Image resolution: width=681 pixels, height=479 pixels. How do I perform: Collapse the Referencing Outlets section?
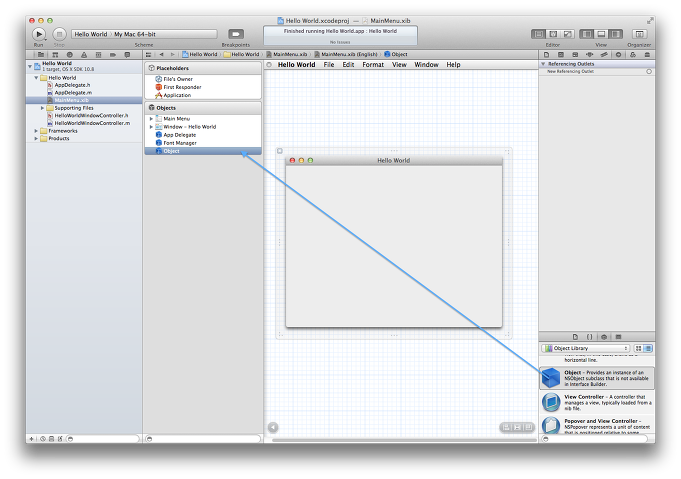click(543, 64)
